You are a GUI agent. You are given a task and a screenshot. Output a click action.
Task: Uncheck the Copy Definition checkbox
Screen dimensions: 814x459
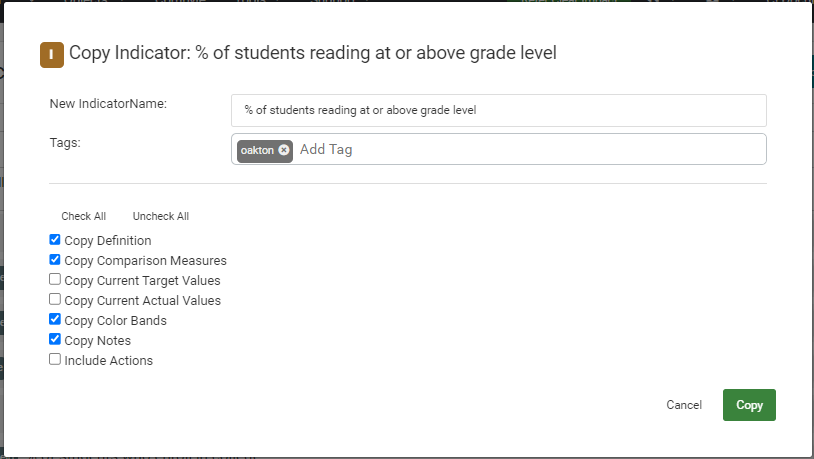pyautogui.click(x=55, y=239)
